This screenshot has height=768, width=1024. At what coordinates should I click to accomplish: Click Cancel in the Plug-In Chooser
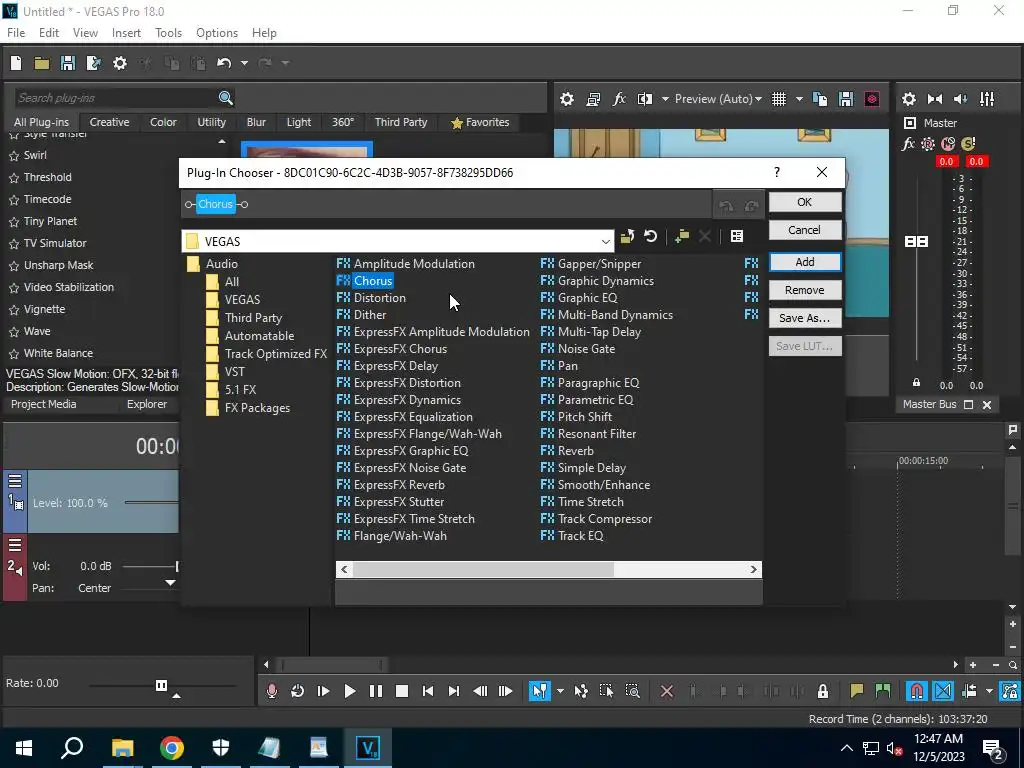click(x=805, y=230)
